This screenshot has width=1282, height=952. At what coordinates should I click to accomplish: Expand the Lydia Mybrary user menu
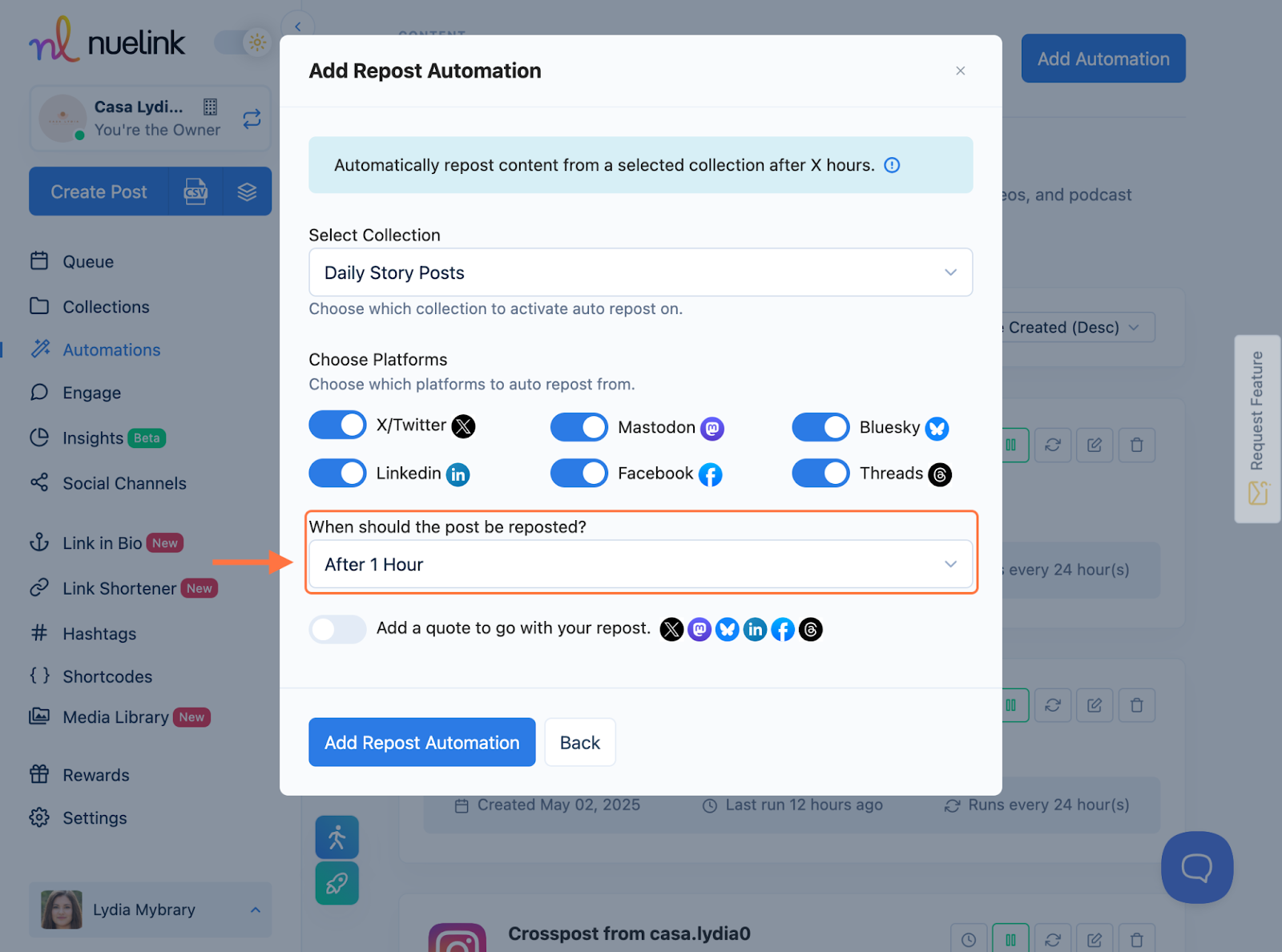coord(150,910)
